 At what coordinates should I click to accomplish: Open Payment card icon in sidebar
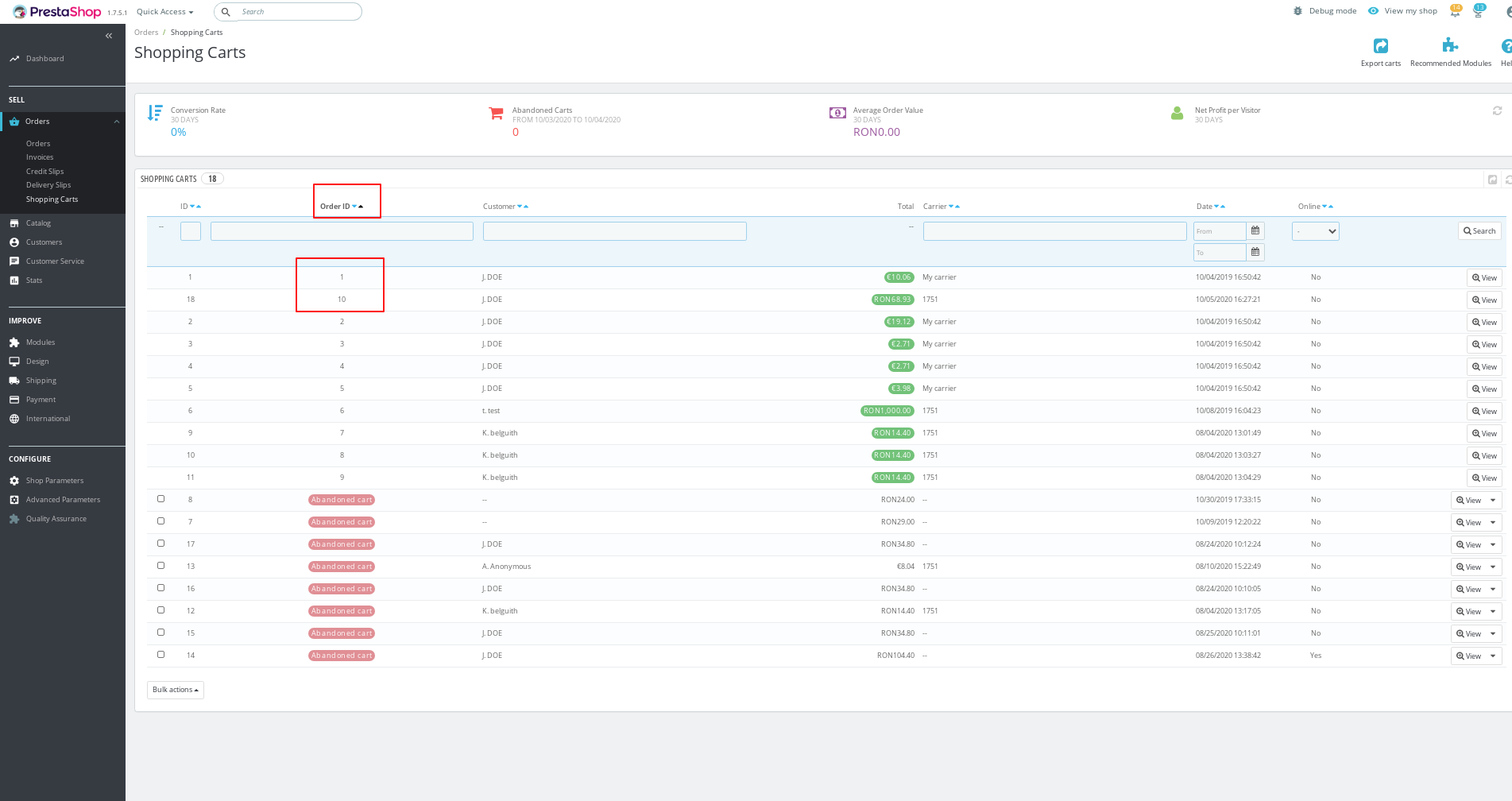[14, 400]
